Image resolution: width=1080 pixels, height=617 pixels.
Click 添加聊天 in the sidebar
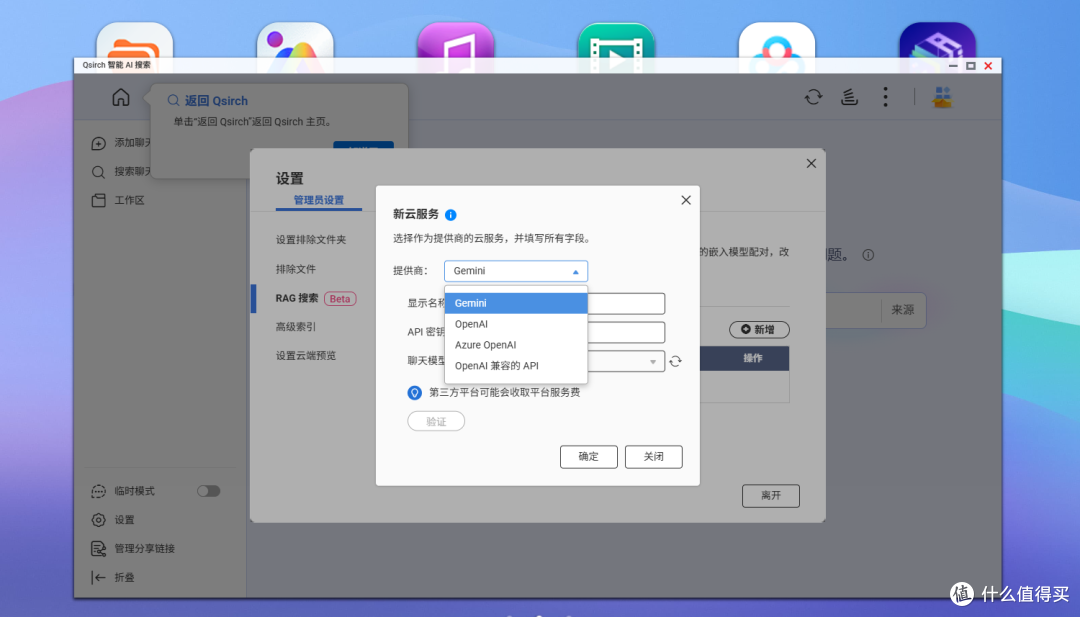pyautogui.click(x=132, y=143)
